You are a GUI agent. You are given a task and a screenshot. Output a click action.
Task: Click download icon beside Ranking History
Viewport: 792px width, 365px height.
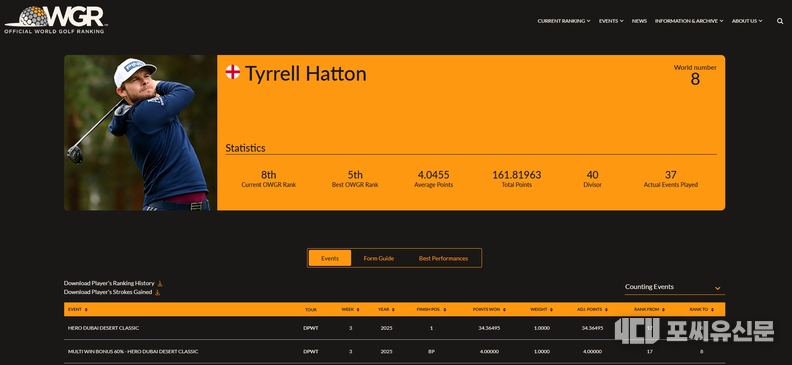click(160, 284)
